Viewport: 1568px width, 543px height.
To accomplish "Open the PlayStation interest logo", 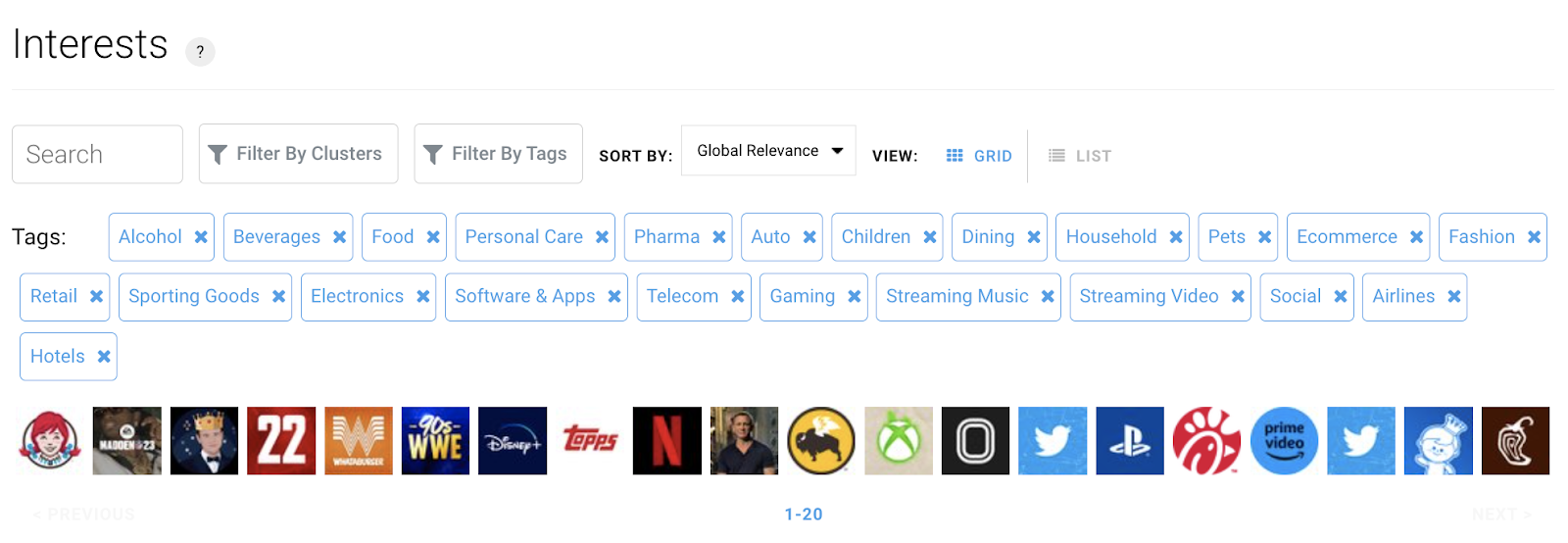I will pos(1130,441).
